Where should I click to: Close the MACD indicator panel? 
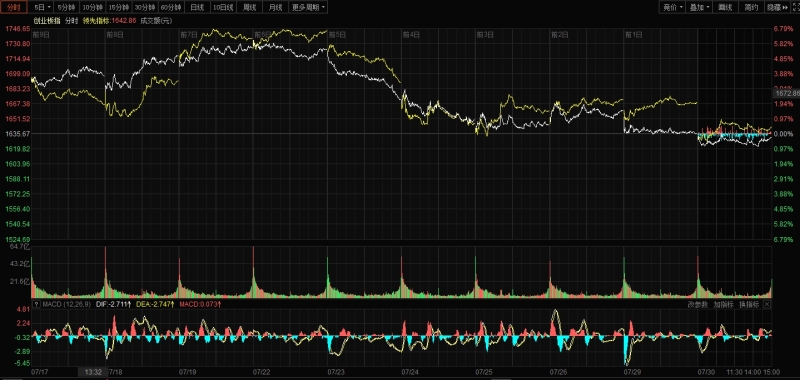pos(767,304)
